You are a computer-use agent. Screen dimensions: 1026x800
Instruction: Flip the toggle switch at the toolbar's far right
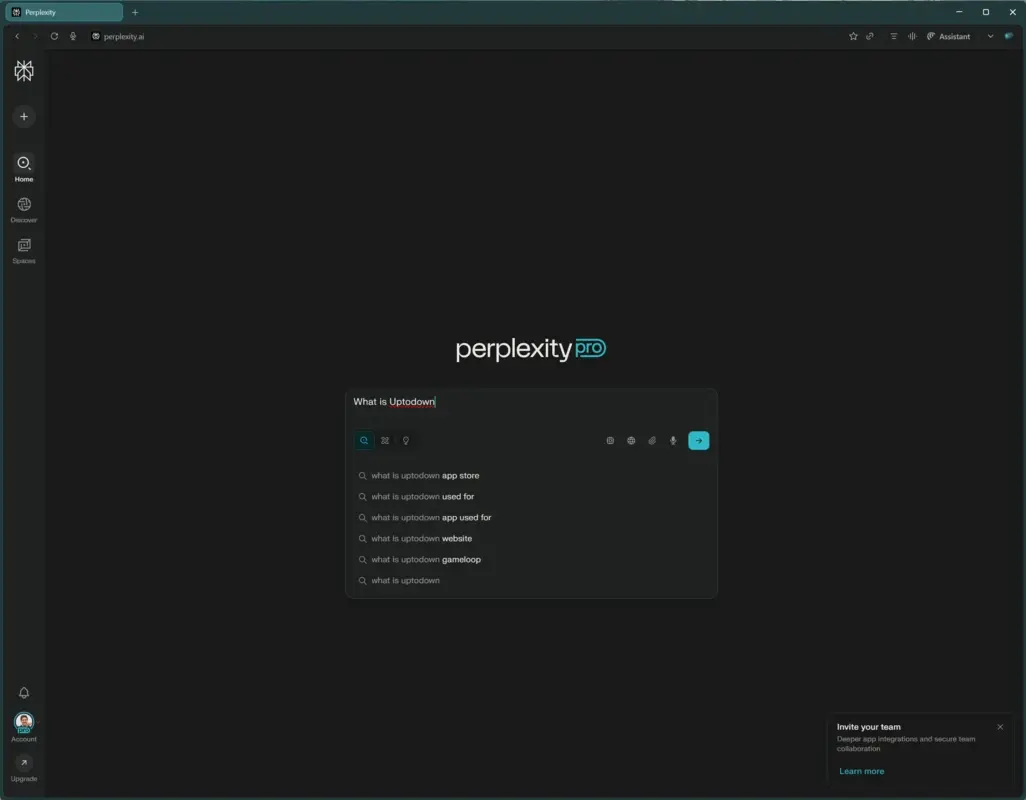pos(1010,36)
